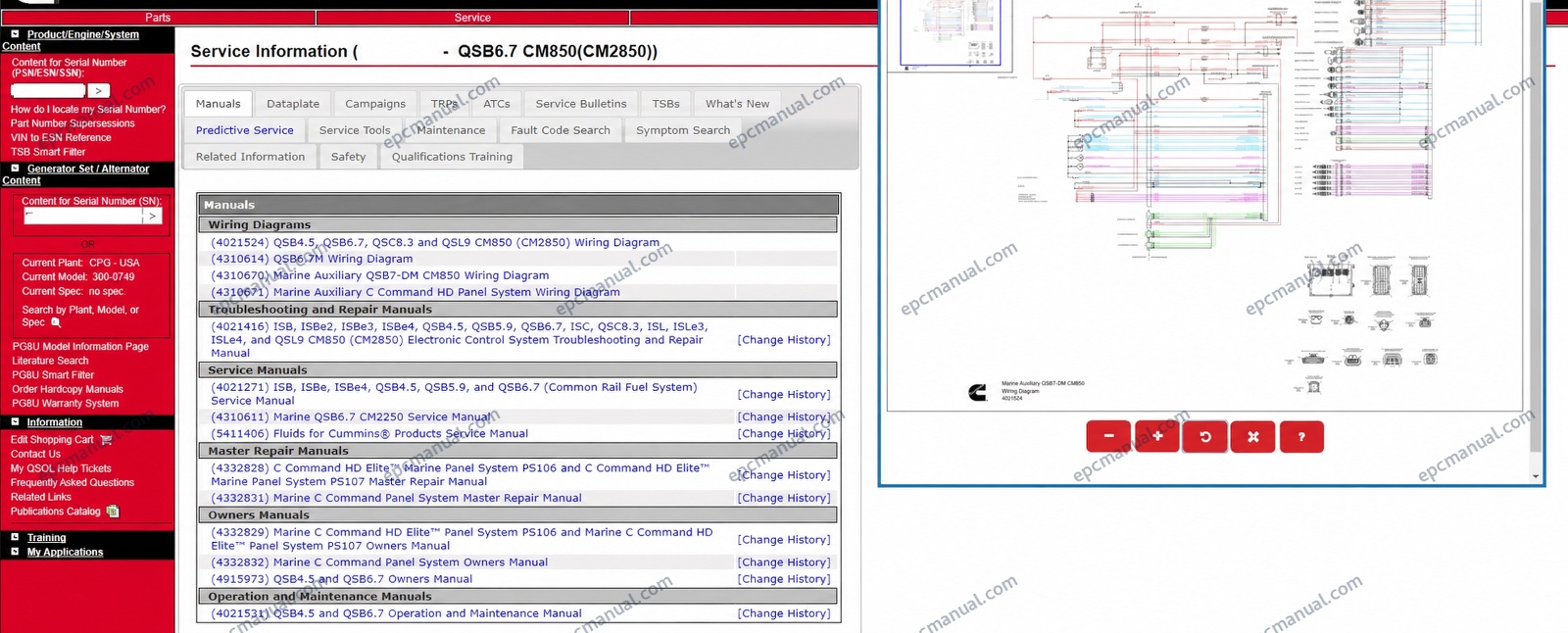Open Operation and Maintenance Manual 4021531
This screenshot has width=1568, height=633.
396,613
